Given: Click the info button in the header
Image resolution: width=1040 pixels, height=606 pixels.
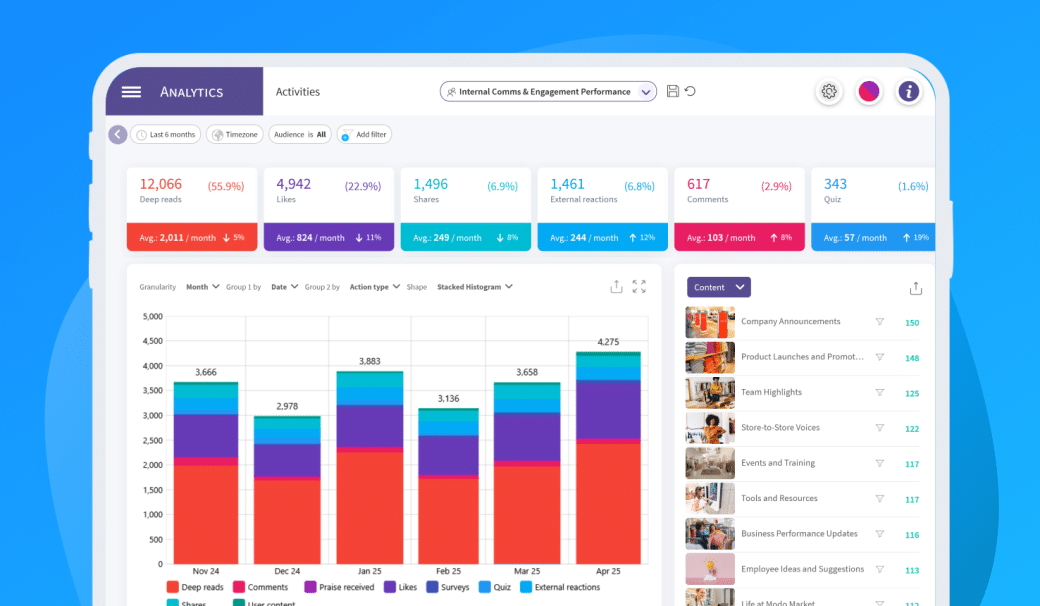Looking at the screenshot, I should (908, 92).
